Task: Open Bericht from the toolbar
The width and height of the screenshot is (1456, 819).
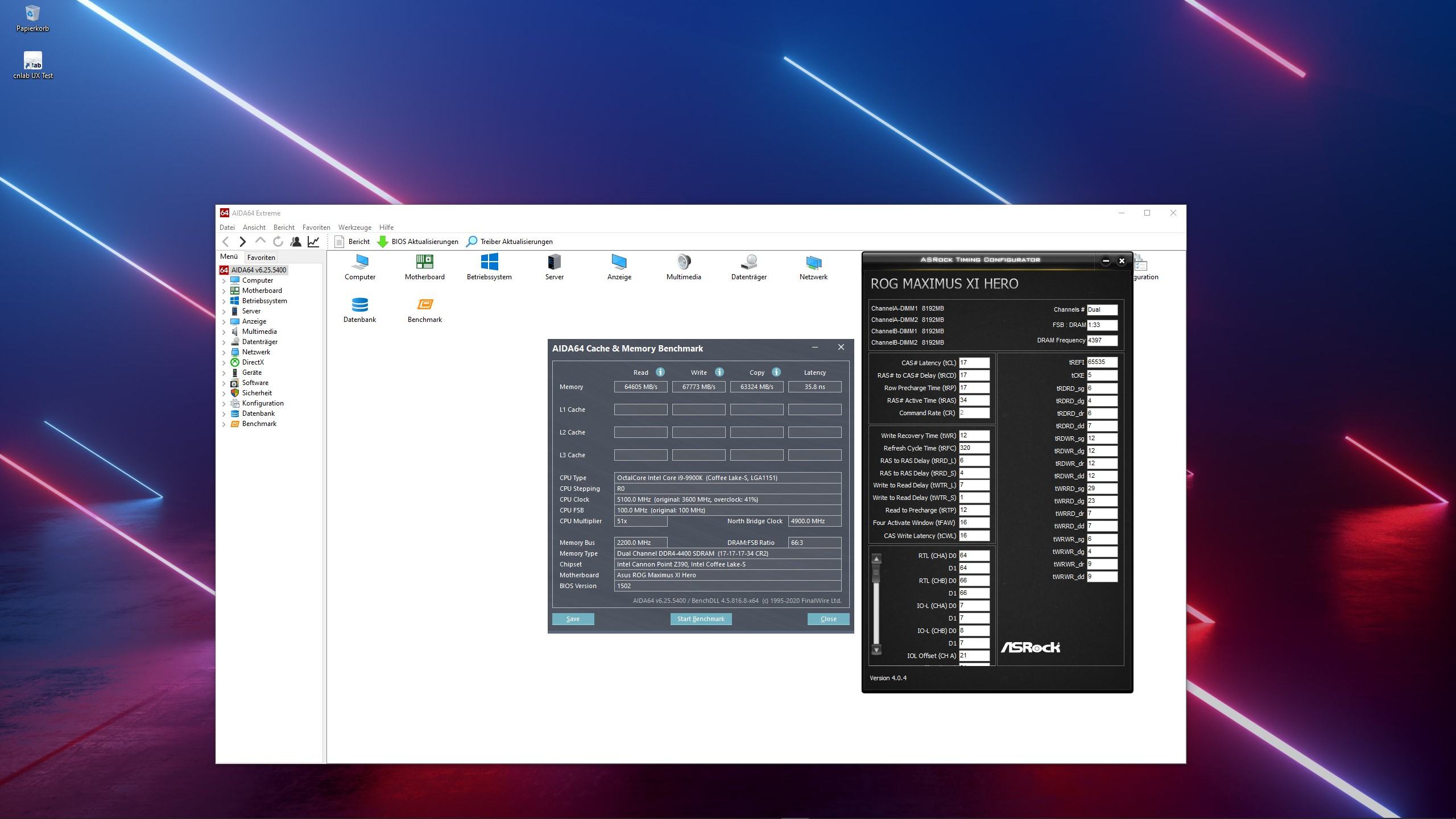Action: 352,242
